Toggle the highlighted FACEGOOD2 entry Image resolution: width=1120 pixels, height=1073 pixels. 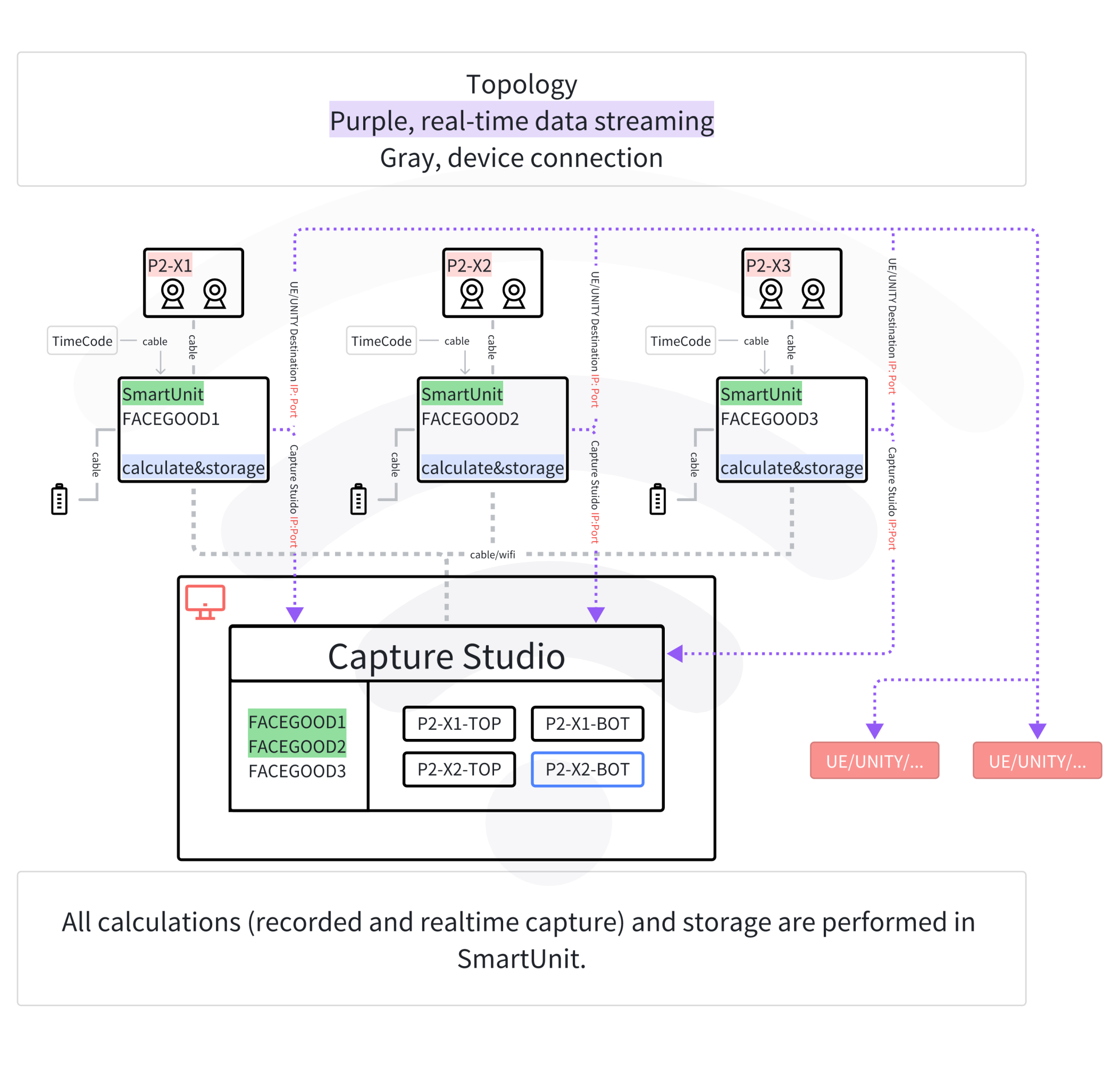(297, 746)
